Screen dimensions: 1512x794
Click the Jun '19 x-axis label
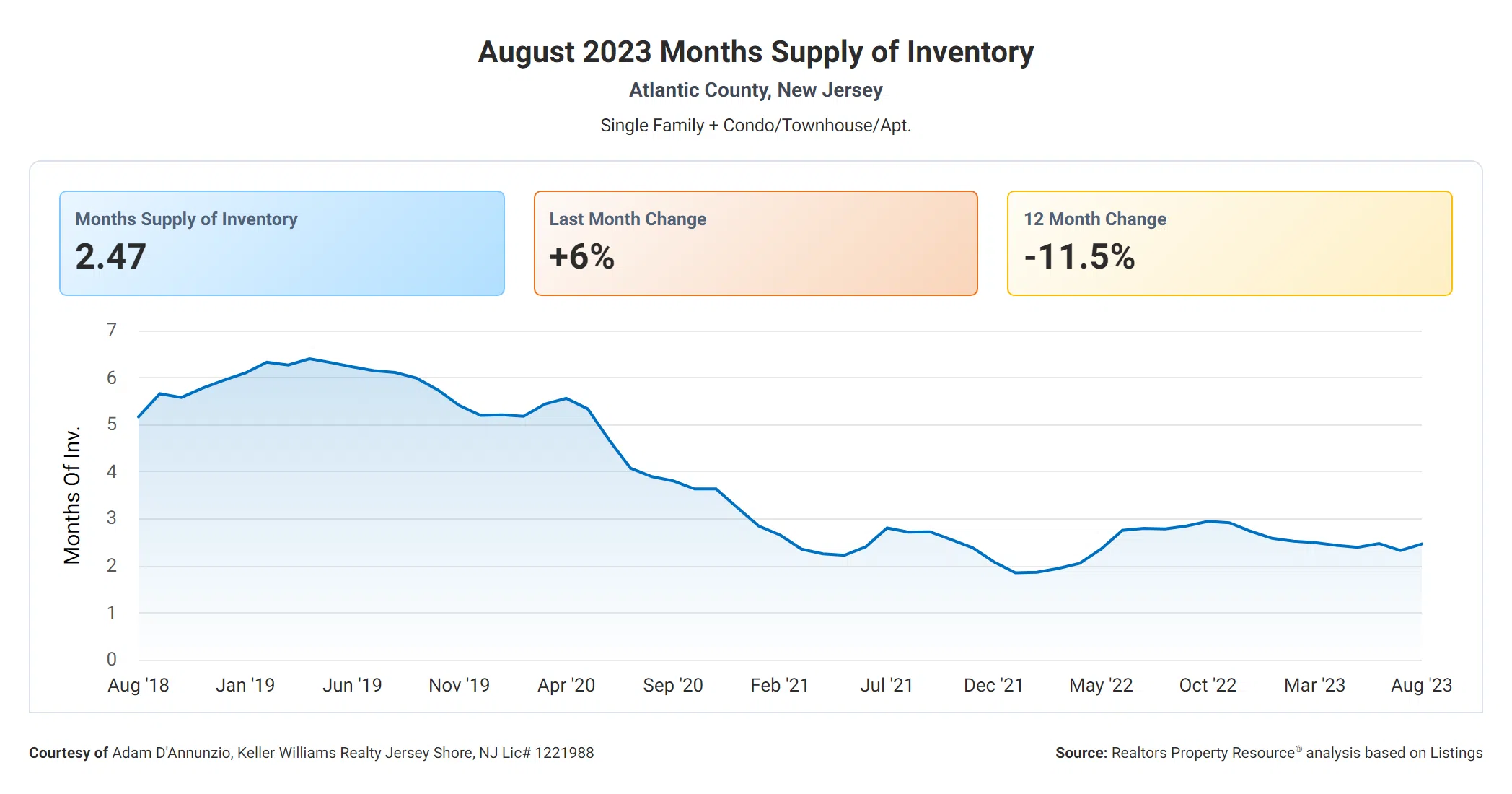[x=352, y=685]
